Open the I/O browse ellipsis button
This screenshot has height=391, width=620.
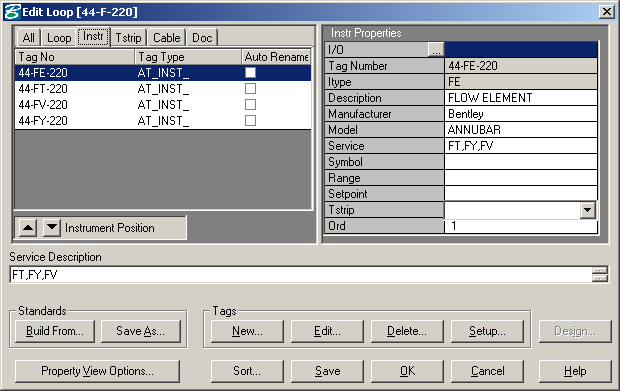[x=436, y=50]
